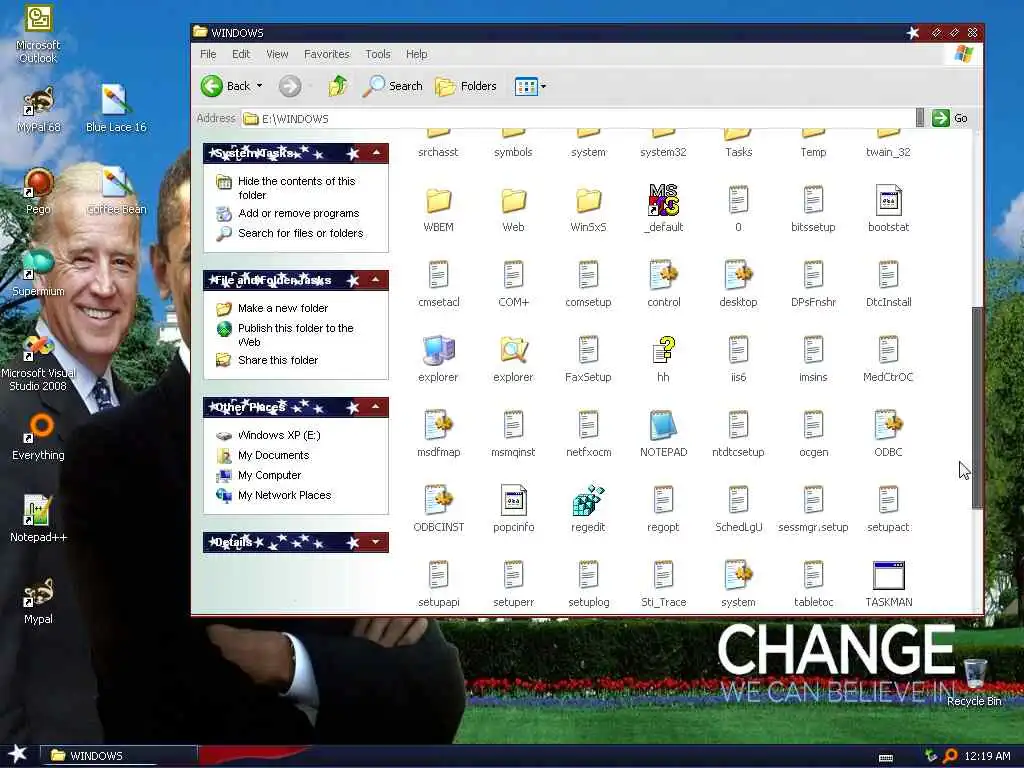Click the taskbar clock showing 12:19 AM
The height and width of the screenshot is (768, 1024).
[x=987, y=756]
